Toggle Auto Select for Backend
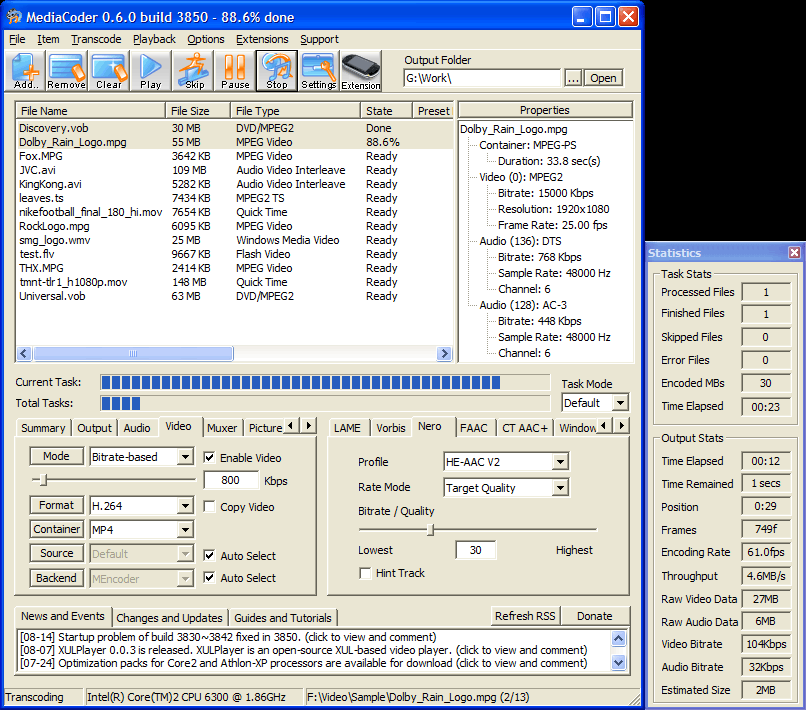Image resolution: width=806 pixels, height=710 pixels. pos(209,577)
